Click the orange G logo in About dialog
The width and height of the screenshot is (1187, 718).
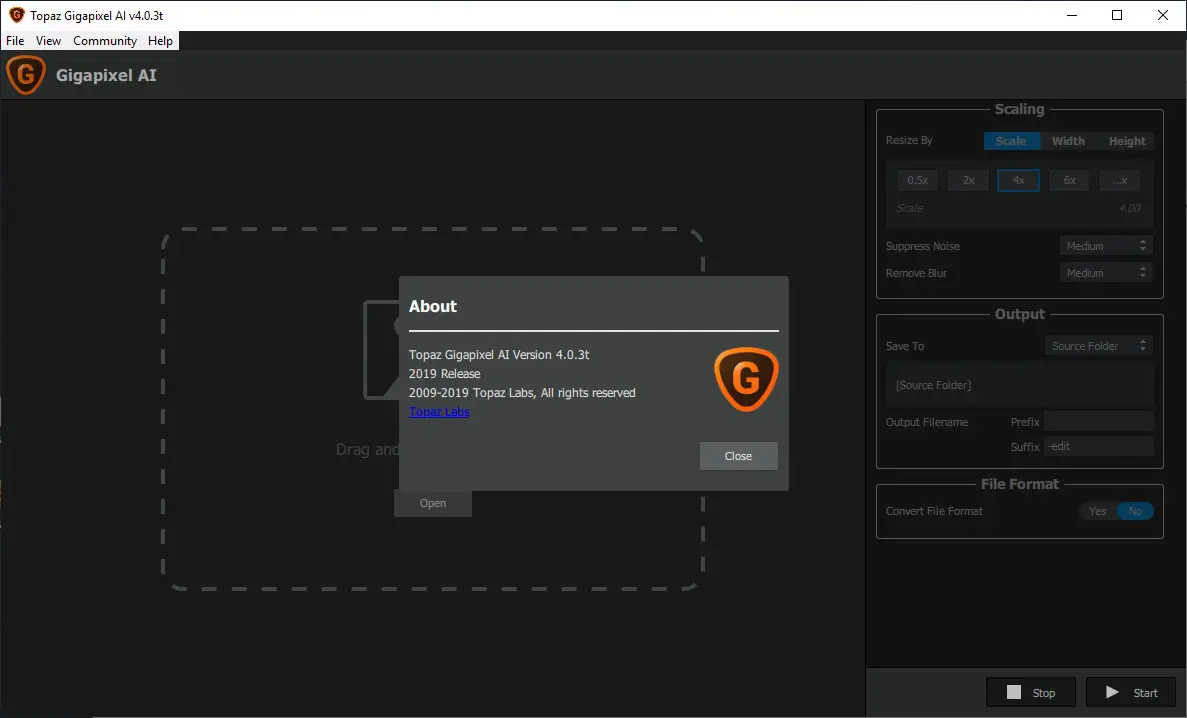(x=746, y=379)
